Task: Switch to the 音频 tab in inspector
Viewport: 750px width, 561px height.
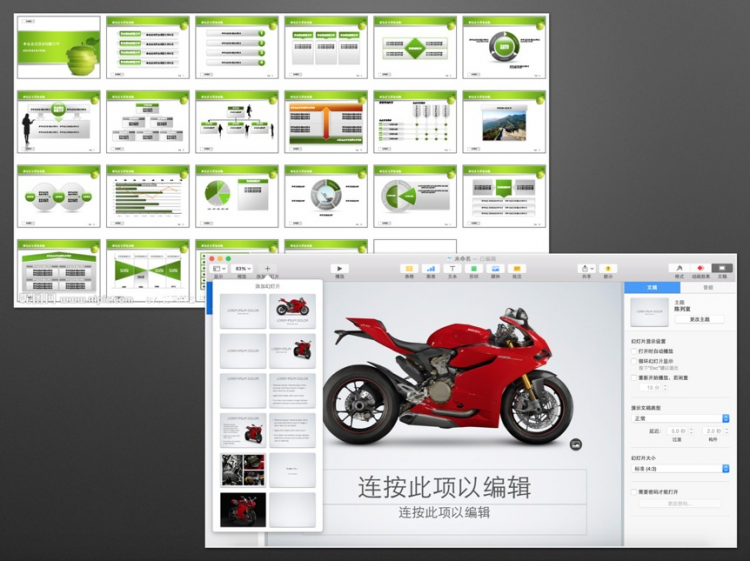Action: 708,287
